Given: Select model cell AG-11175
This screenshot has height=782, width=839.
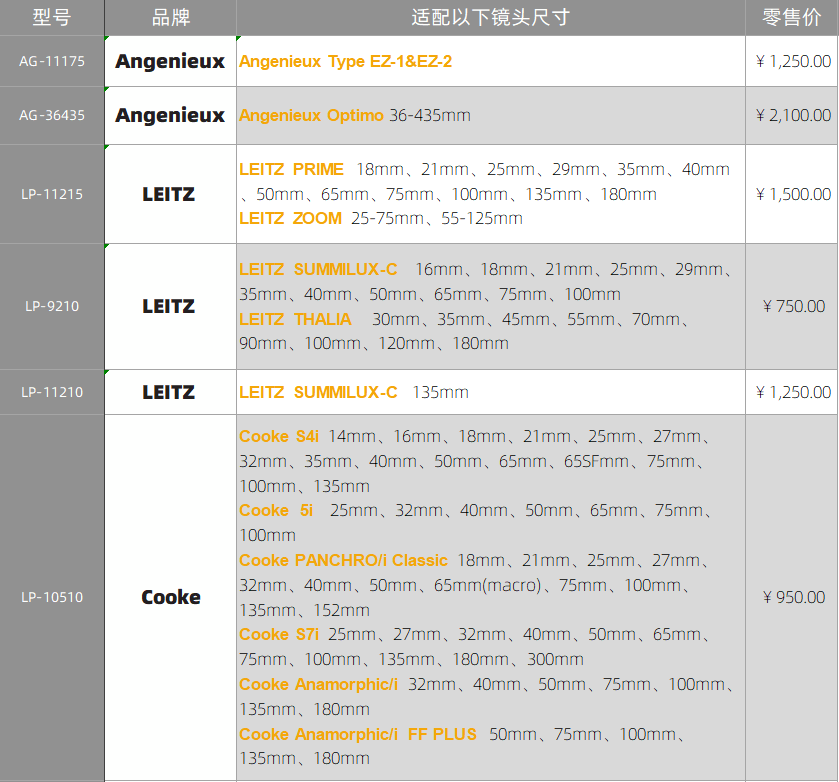Looking at the screenshot, I should pos(52,61).
